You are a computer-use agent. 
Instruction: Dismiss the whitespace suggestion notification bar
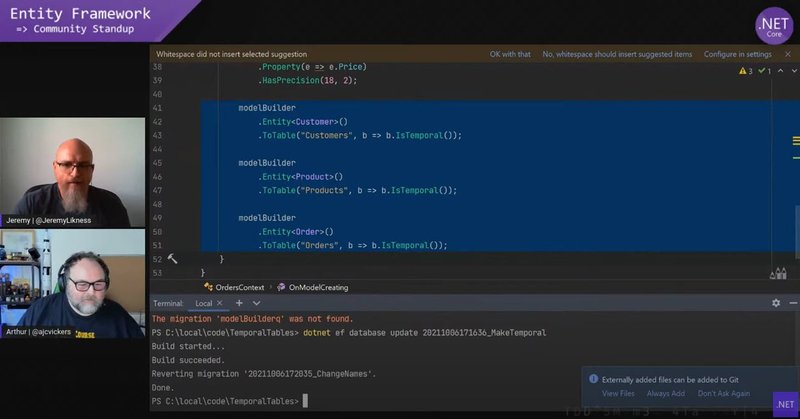[788, 54]
